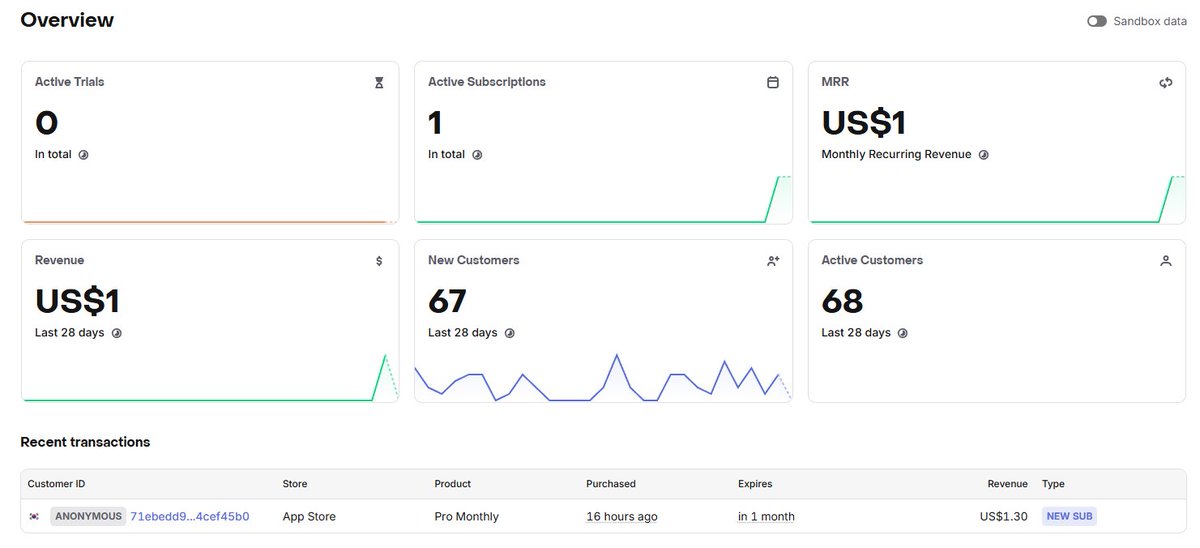1200x548 pixels.
Task: Toggle the Sandbox data switch
Action: [1097, 21]
